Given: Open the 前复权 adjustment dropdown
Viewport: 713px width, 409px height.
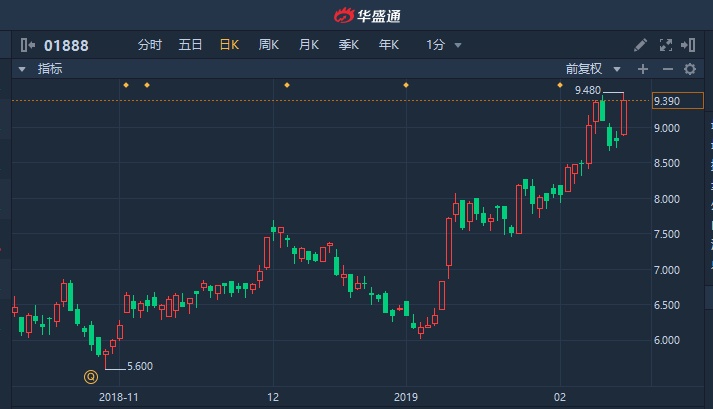Looking at the screenshot, I should [593, 69].
